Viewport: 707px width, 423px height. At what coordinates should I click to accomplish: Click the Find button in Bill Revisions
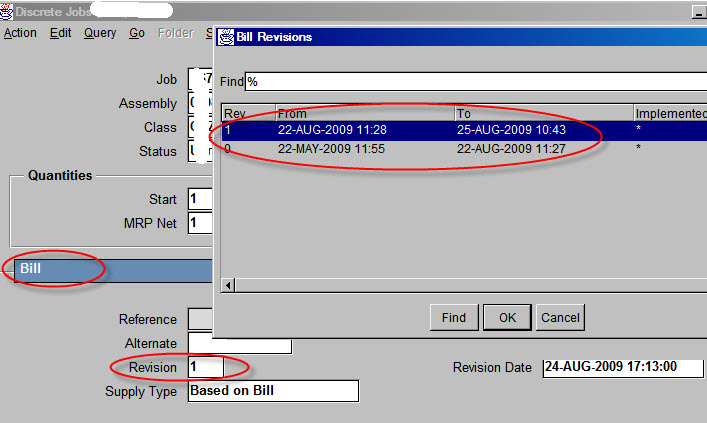coord(454,317)
